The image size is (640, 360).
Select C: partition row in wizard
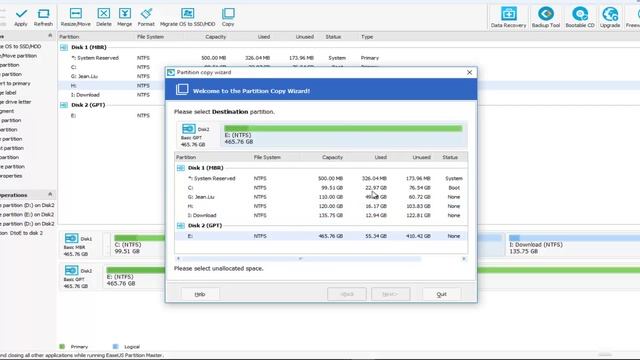pos(321,188)
